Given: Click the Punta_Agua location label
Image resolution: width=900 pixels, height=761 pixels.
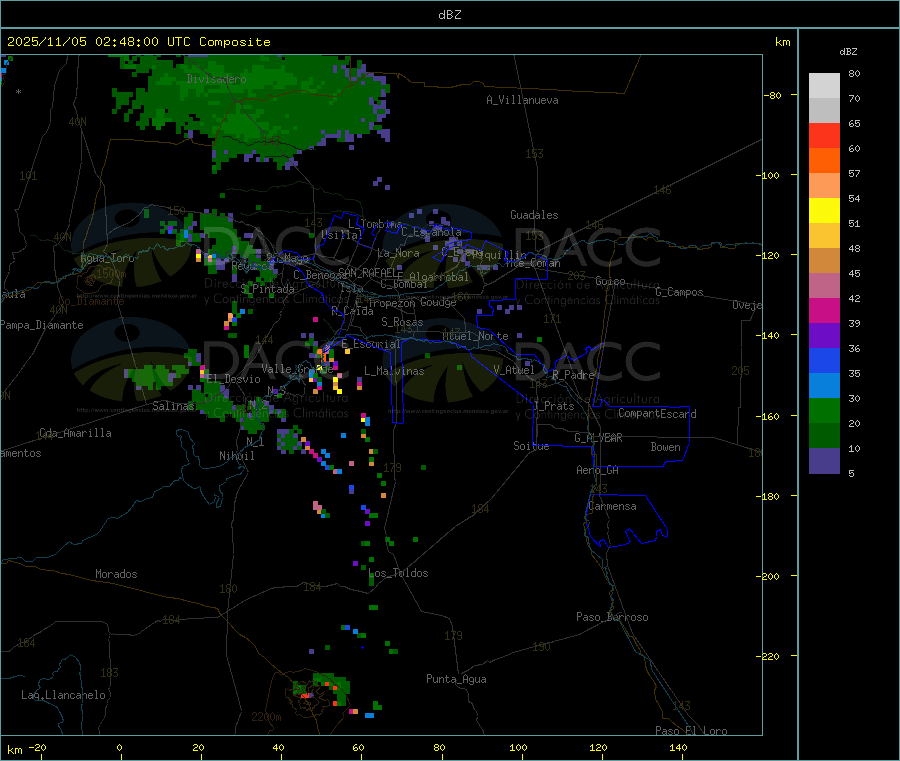Looking at the screenshot, I should pyautogui.click(x=456, y=679).
